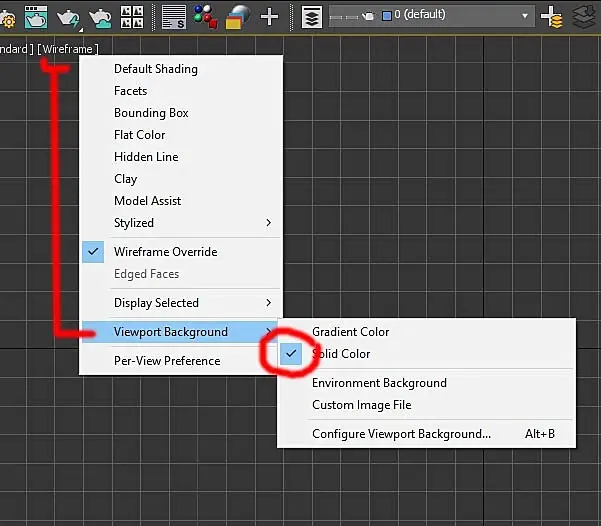The image size is (601, 526).
Task: Open the Viewport Background submenu
Action: click(x=181, y=332)
